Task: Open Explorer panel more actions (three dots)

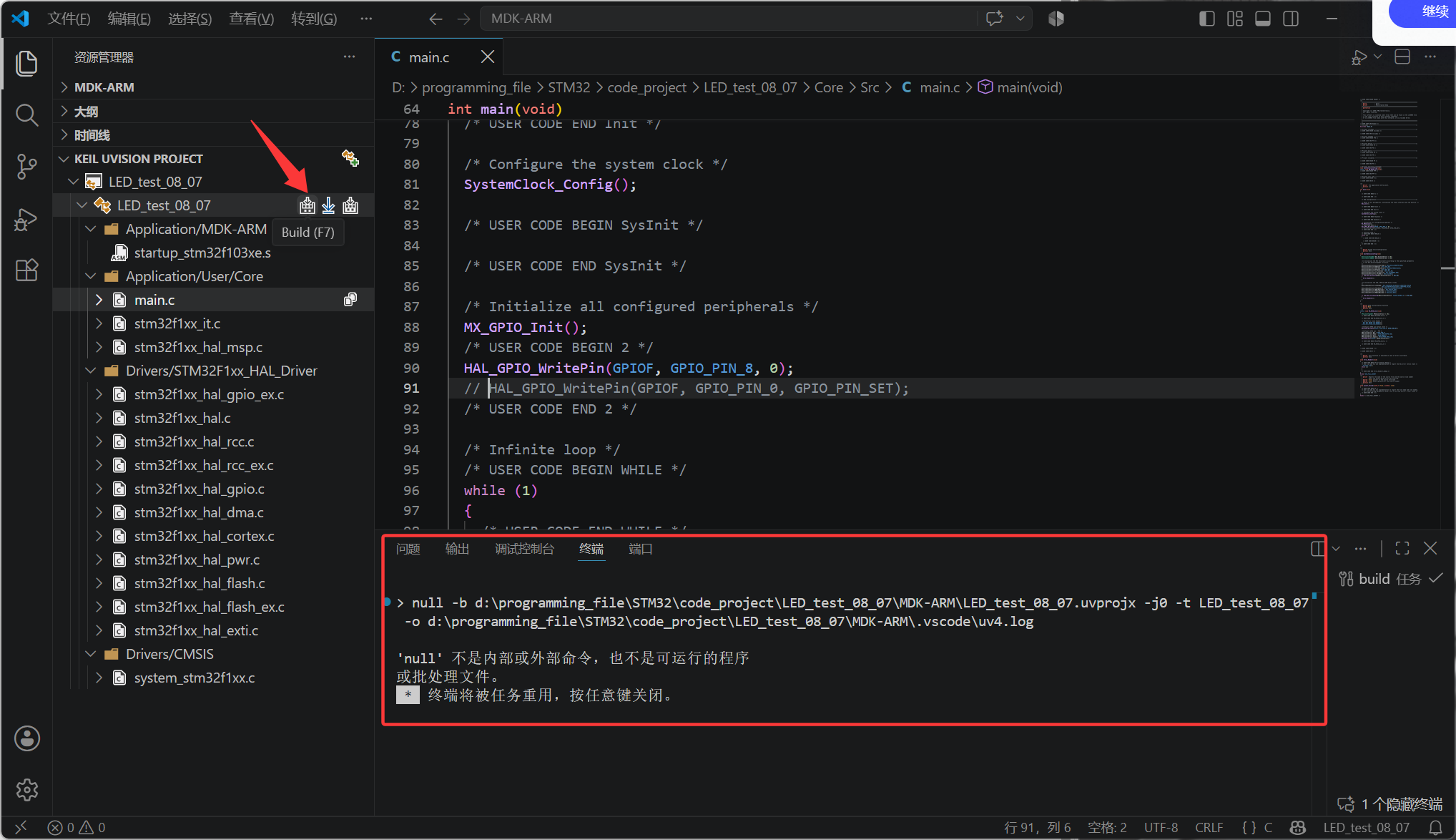Action: click(x=349, y=57)
